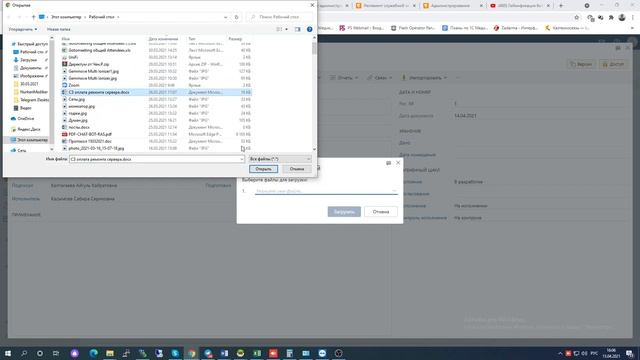
Task: Select PDF-CHAT-BOT-RAS.pdf file
Action: coord(156,134)
